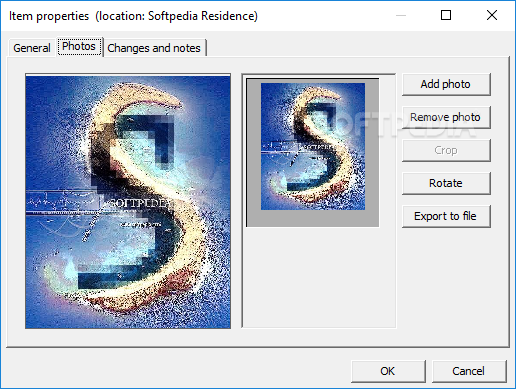The image size is (516, 389).
Task: Confirm with the OK button
Action: pos(388,371)
